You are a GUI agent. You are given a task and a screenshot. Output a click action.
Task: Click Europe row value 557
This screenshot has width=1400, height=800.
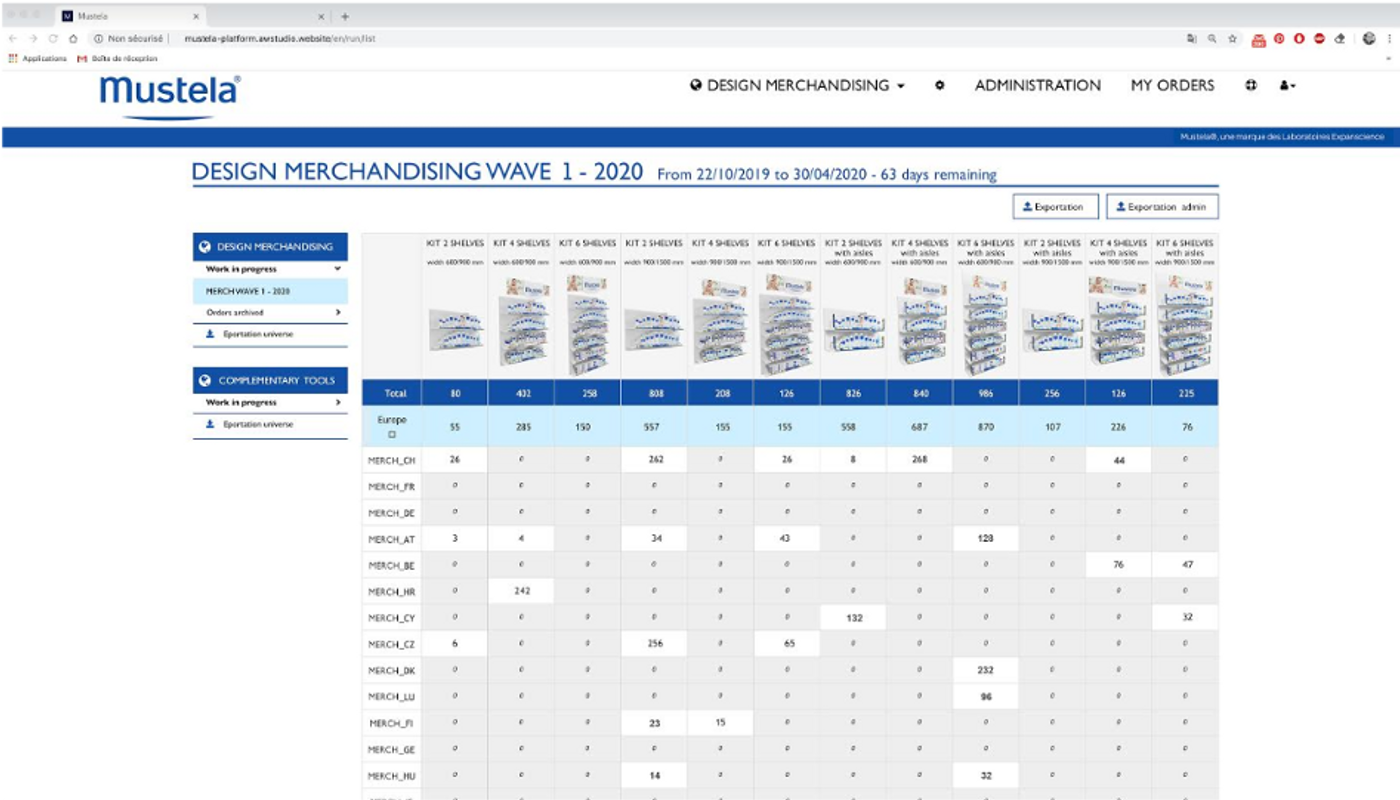[654, 427]
